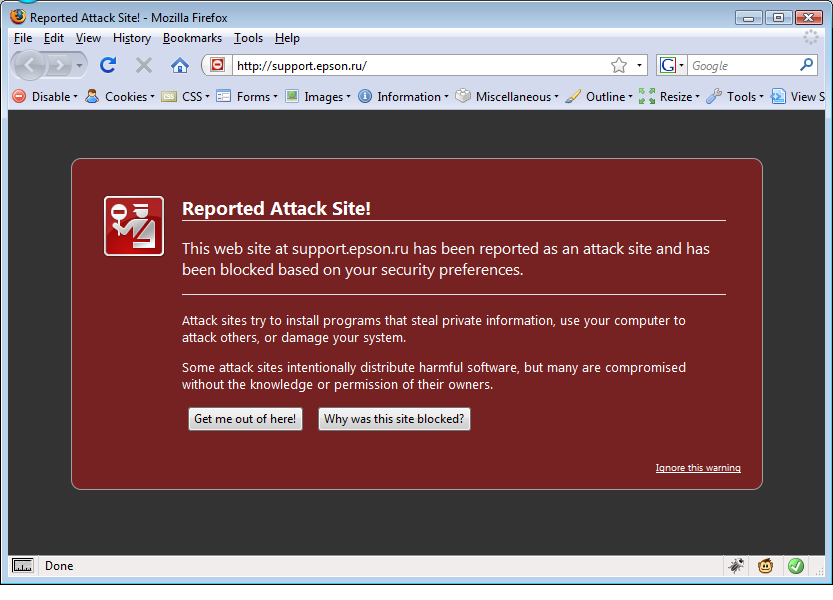Viewport: 833px width, 600px height.
Task: Click the Firebug bug icon in status bar
Action: [736, 565]
